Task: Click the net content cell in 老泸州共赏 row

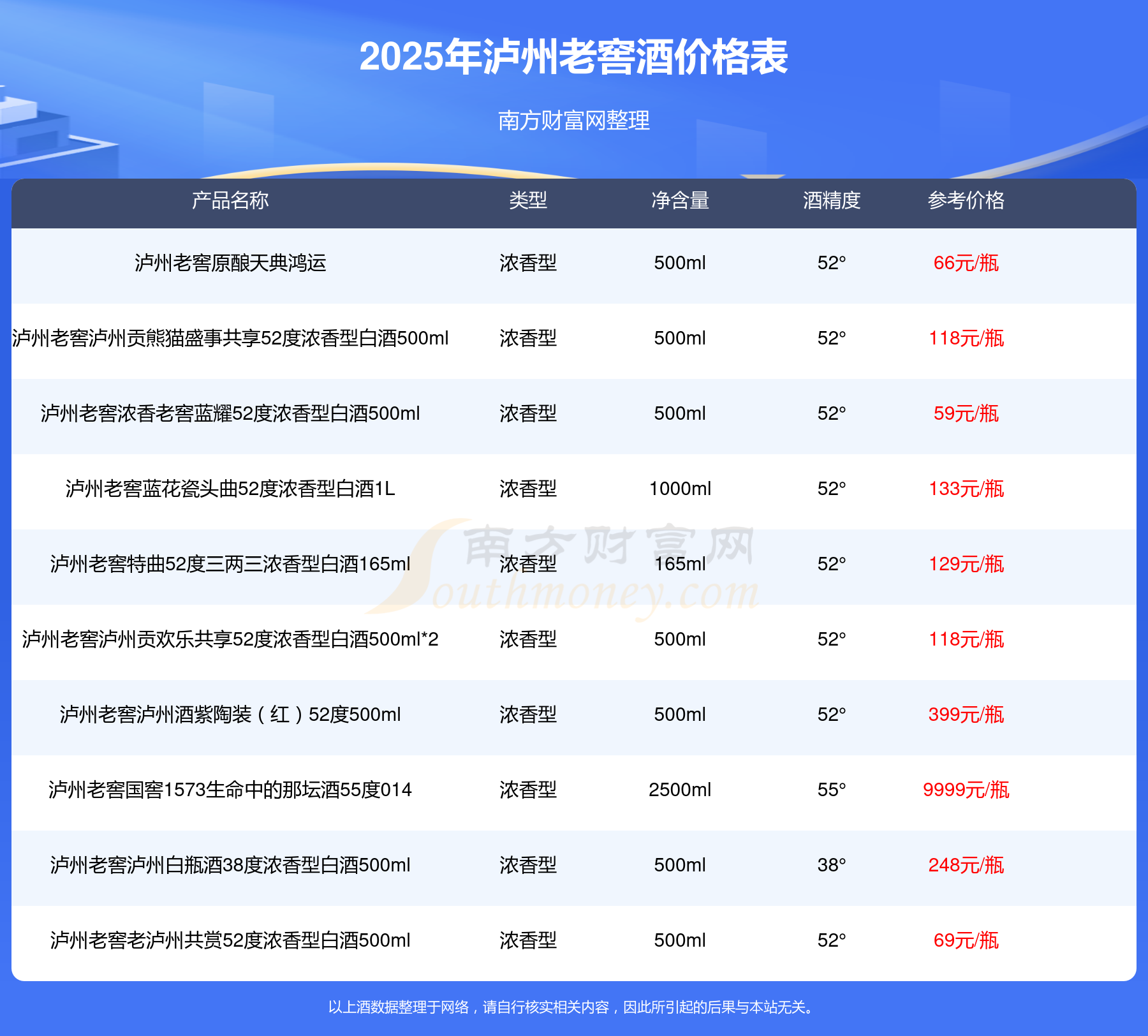Action: click(x=680, y=940)
